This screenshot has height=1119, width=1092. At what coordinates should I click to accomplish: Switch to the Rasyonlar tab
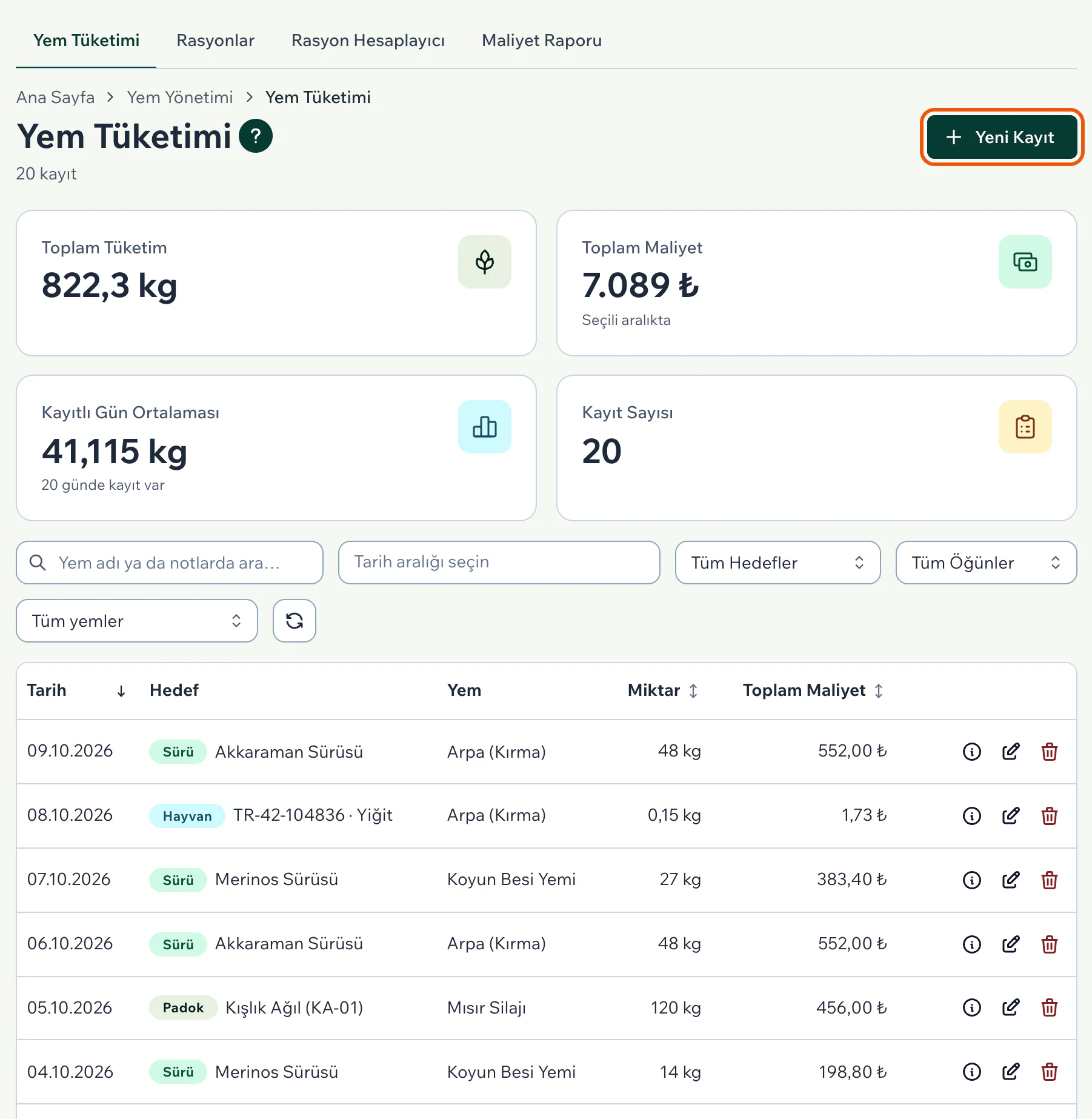pos(215,41)
